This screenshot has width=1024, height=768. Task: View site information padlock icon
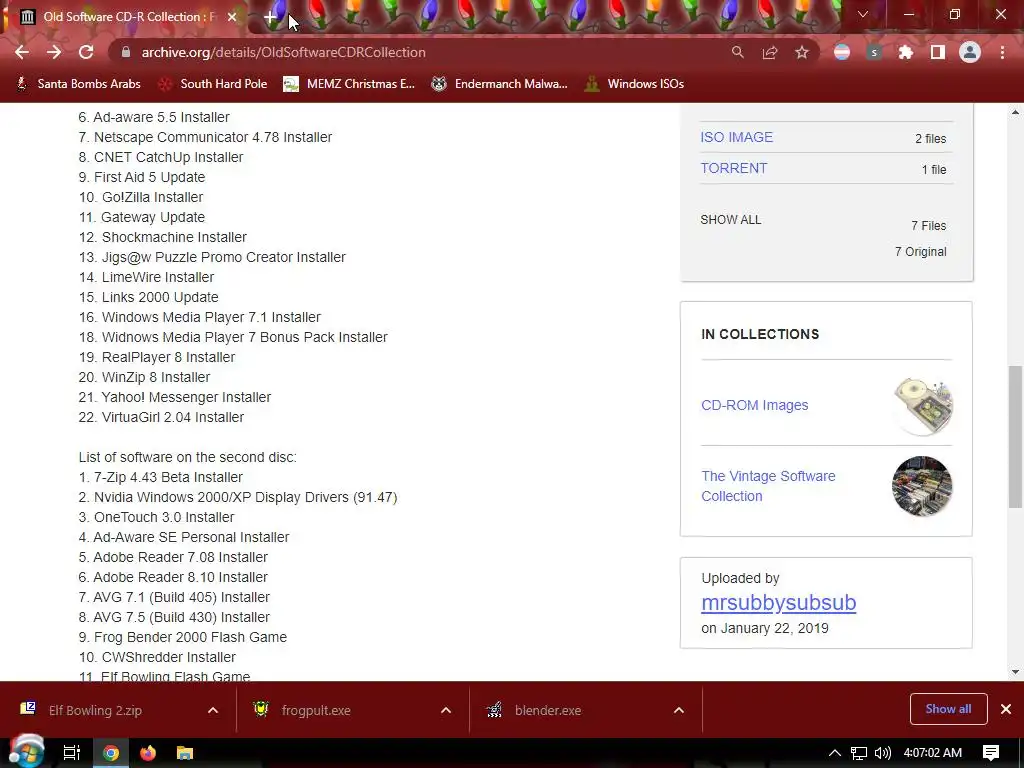tap(126, 52)
